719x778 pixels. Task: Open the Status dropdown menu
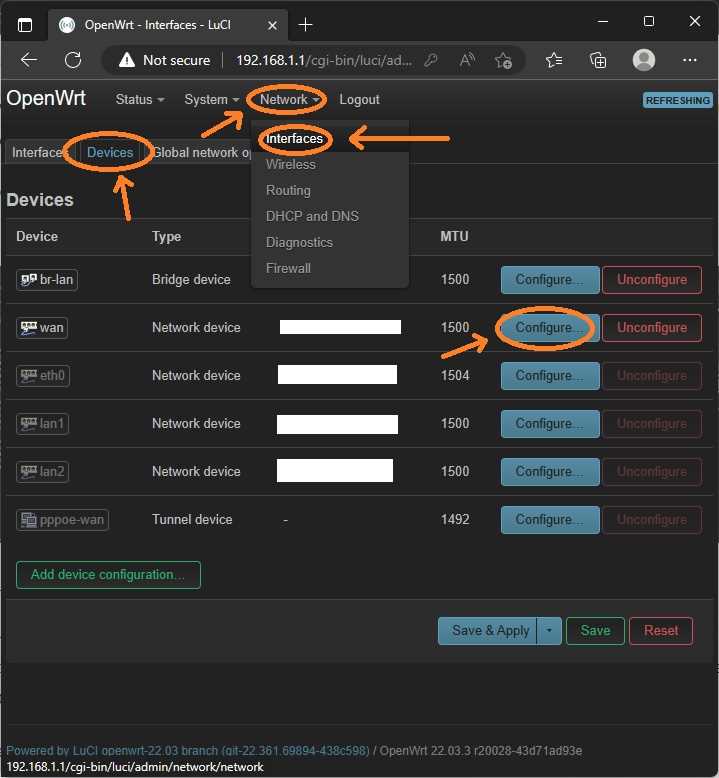tap(140, 100)
